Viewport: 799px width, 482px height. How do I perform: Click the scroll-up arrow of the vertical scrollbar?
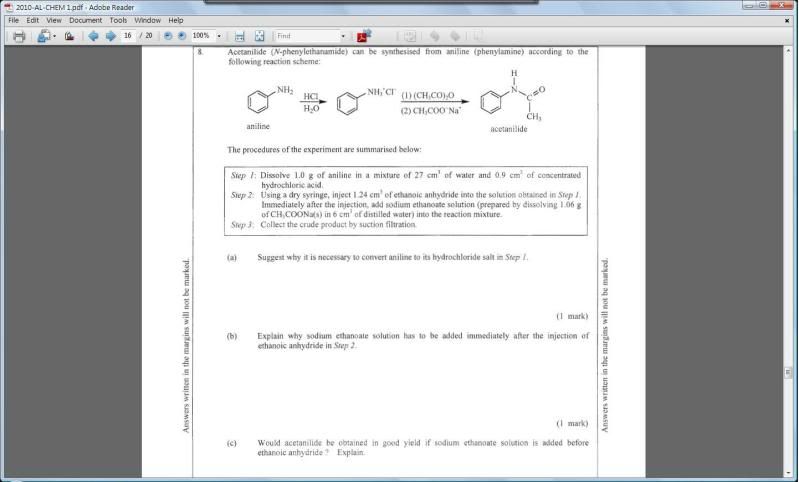(788, 50)
